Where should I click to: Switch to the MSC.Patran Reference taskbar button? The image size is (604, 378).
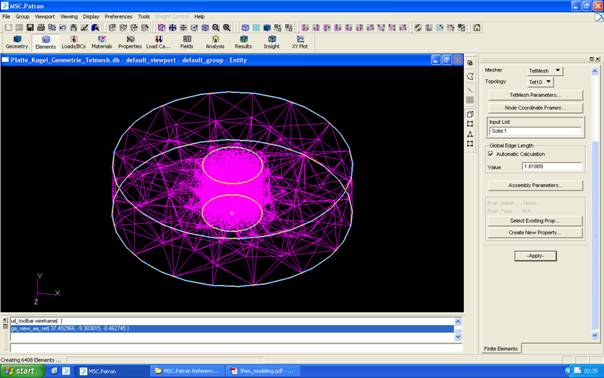[x=188, y=371]
